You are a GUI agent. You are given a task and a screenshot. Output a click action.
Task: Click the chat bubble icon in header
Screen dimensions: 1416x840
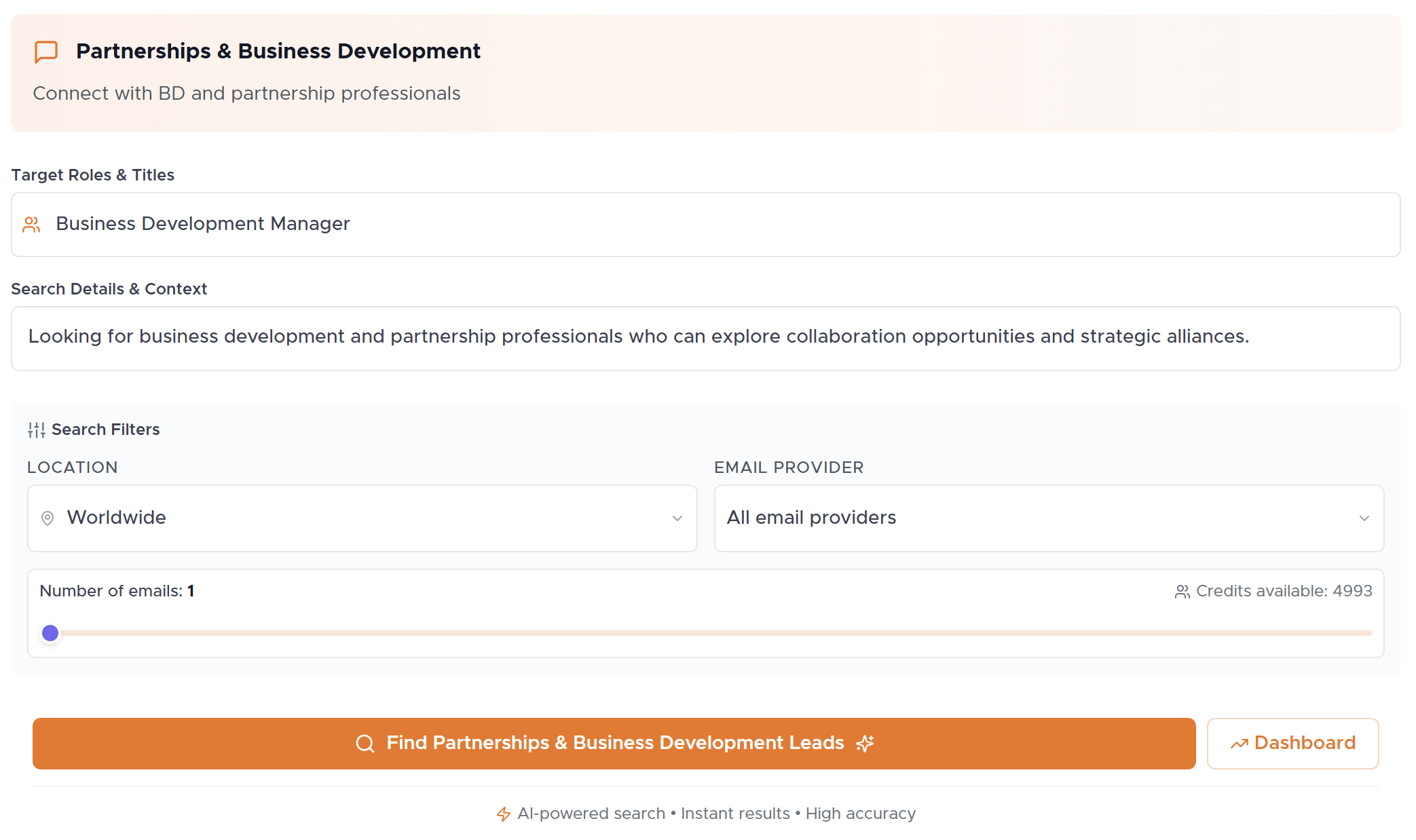[x=46, y=52]
